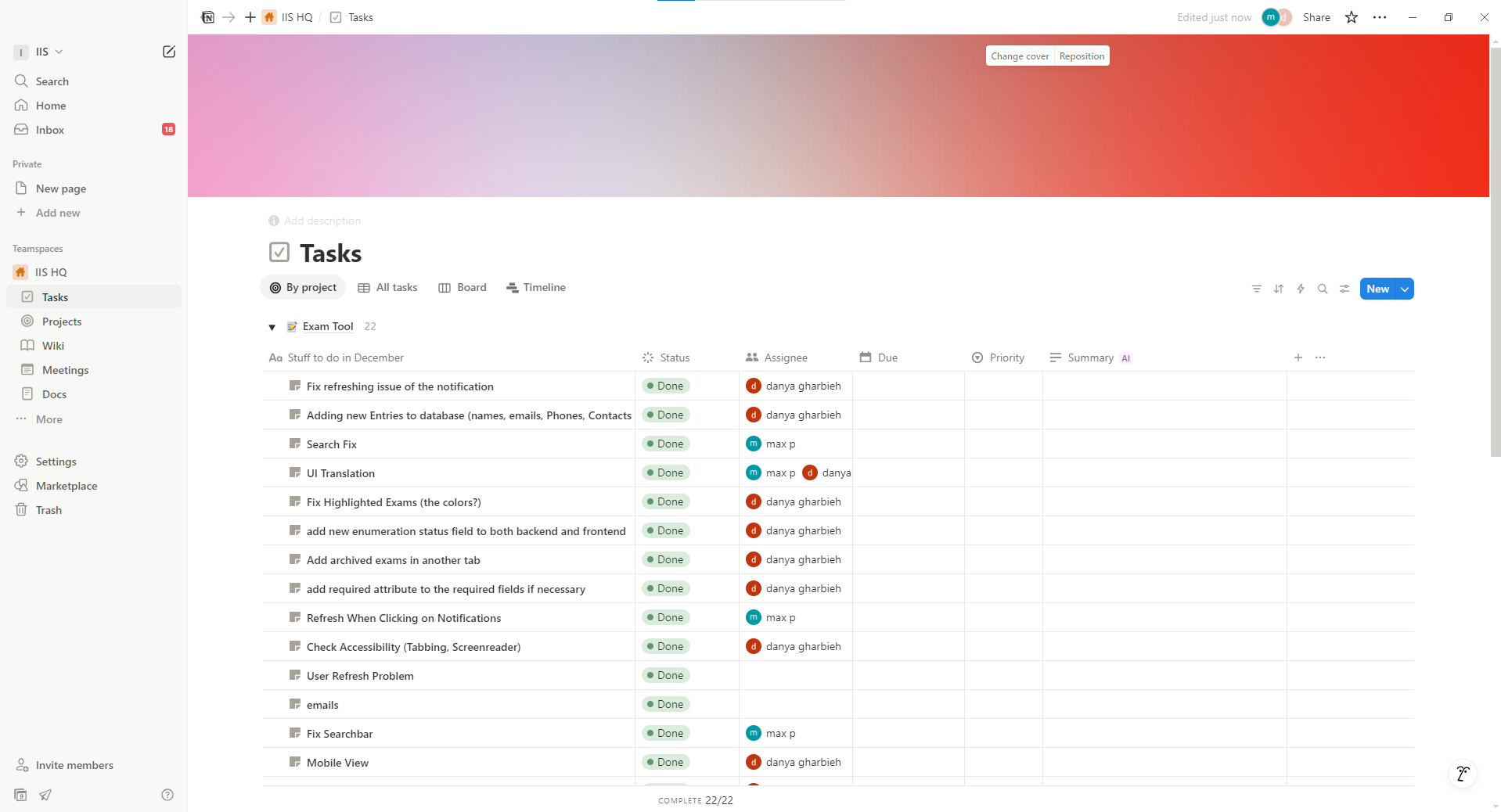Open the New button dropdown chevron
The image size is (1501, 812).
click(1402, 289)
